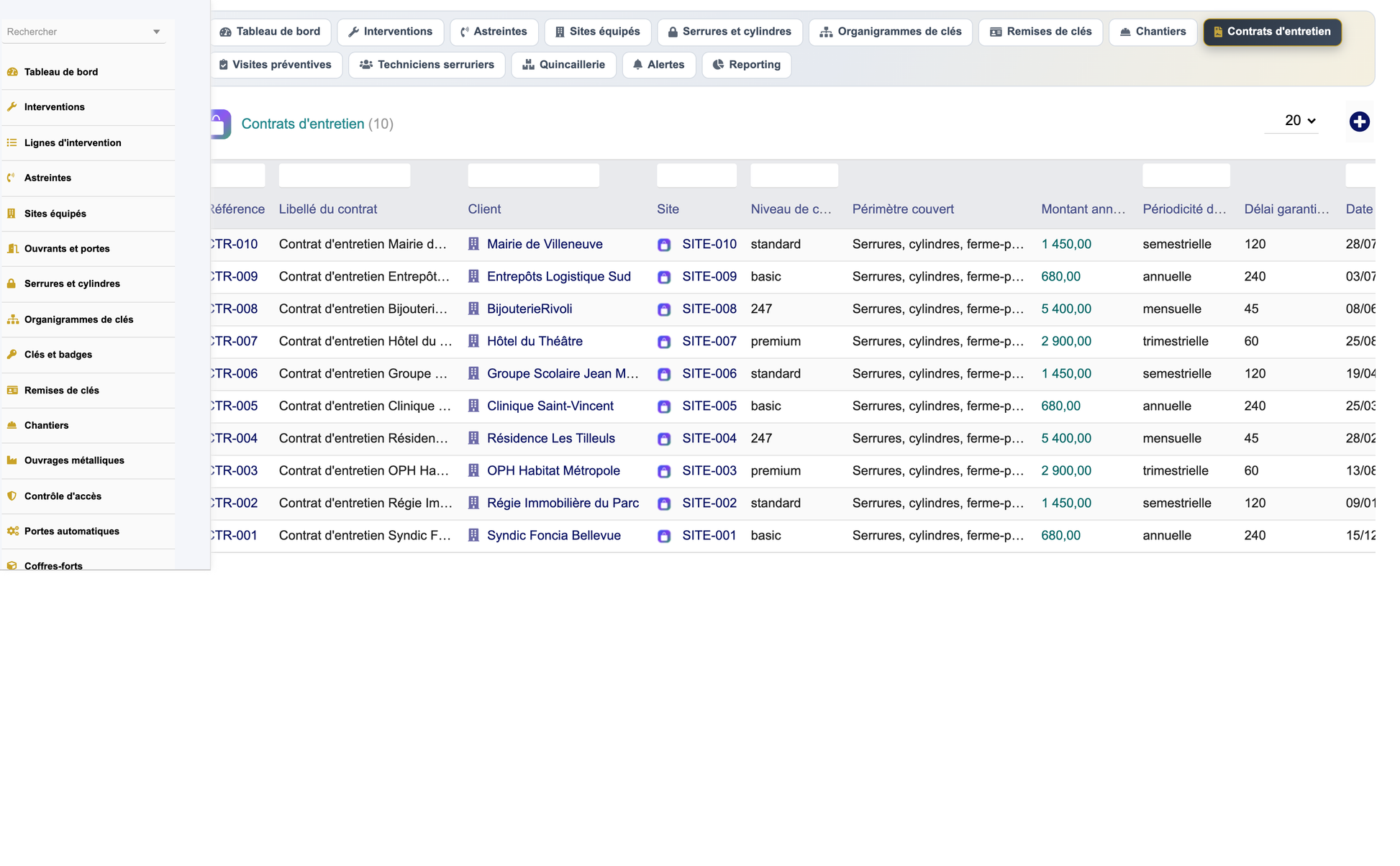Click the Sites équipés building icon in sidebar
The width and height of the screenshot is (1400, 866).
(x=12, y=214)
